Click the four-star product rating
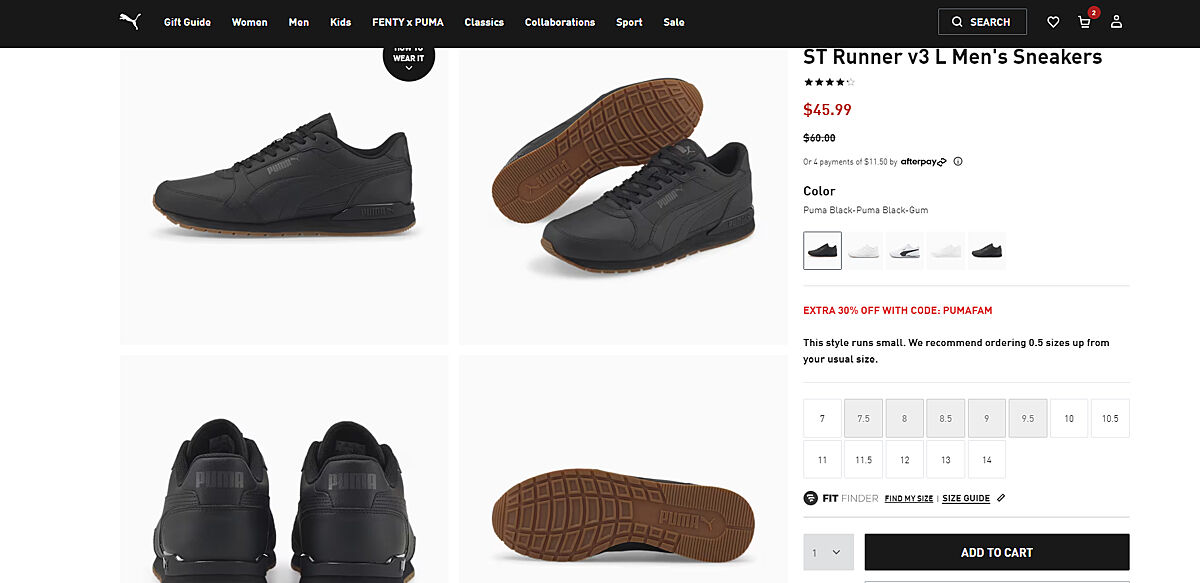This screenshot has width=1200, height=583. click(829, 82)
